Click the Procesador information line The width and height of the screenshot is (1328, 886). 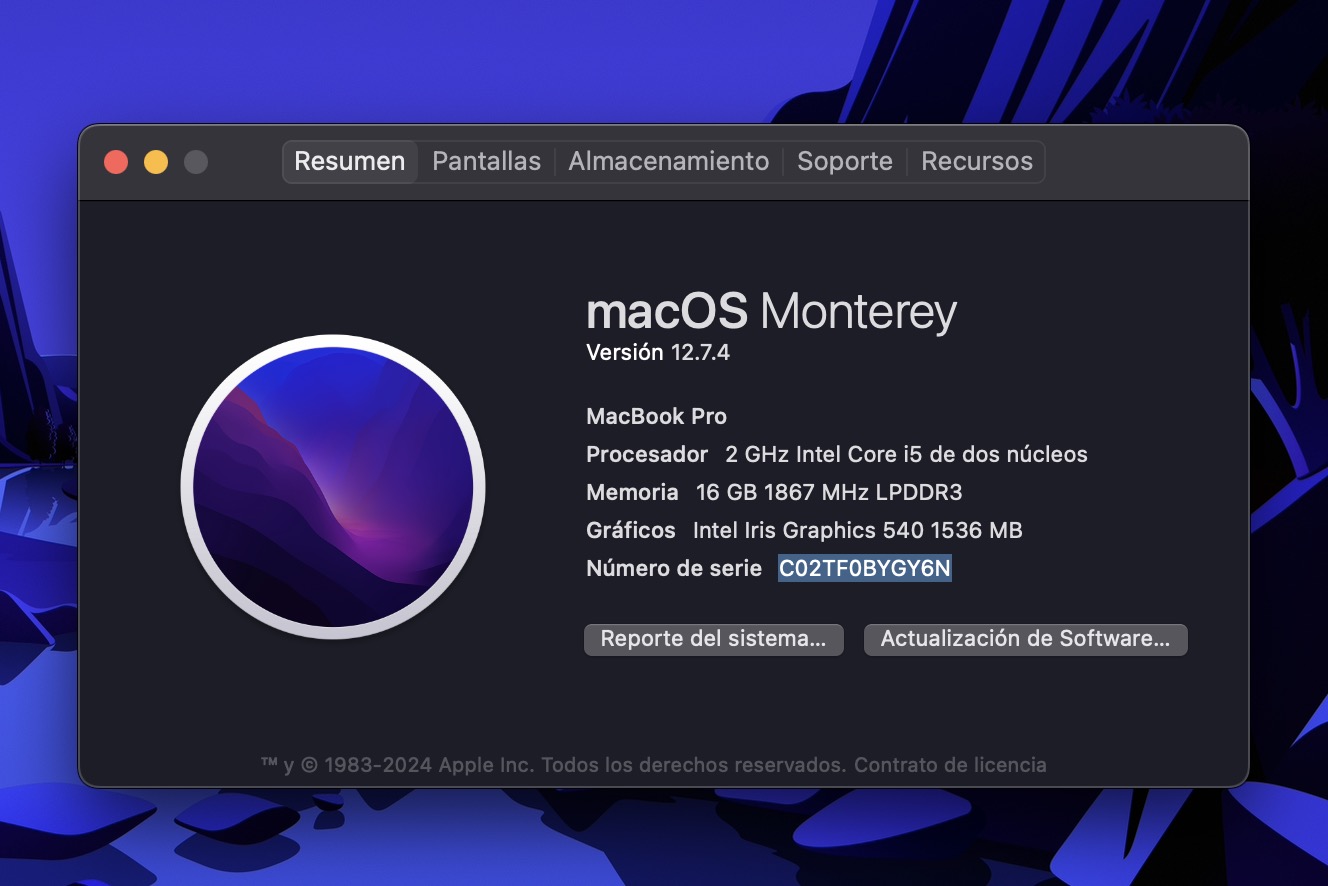[x=836, y=455]
